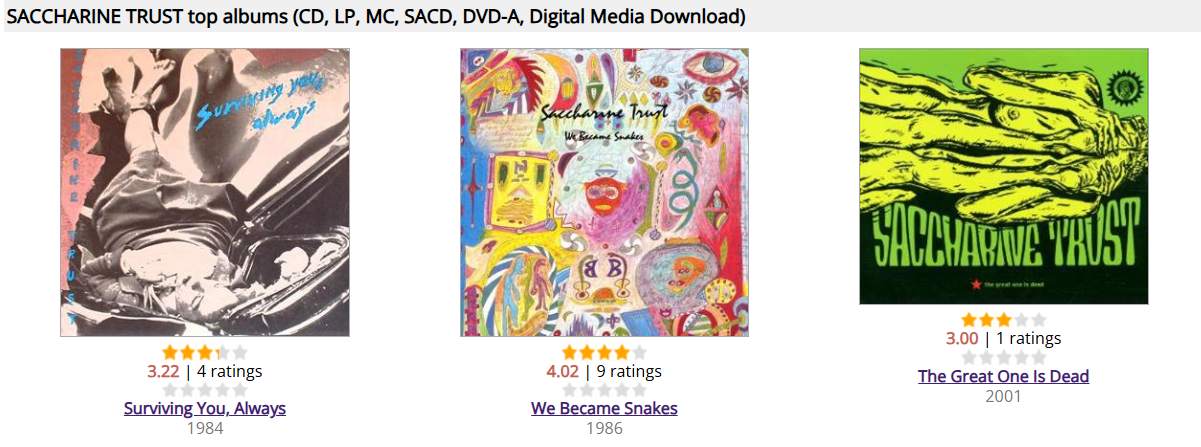Give Surviving You, Always one star rating
1201x447 pixels.
[169, 390]
